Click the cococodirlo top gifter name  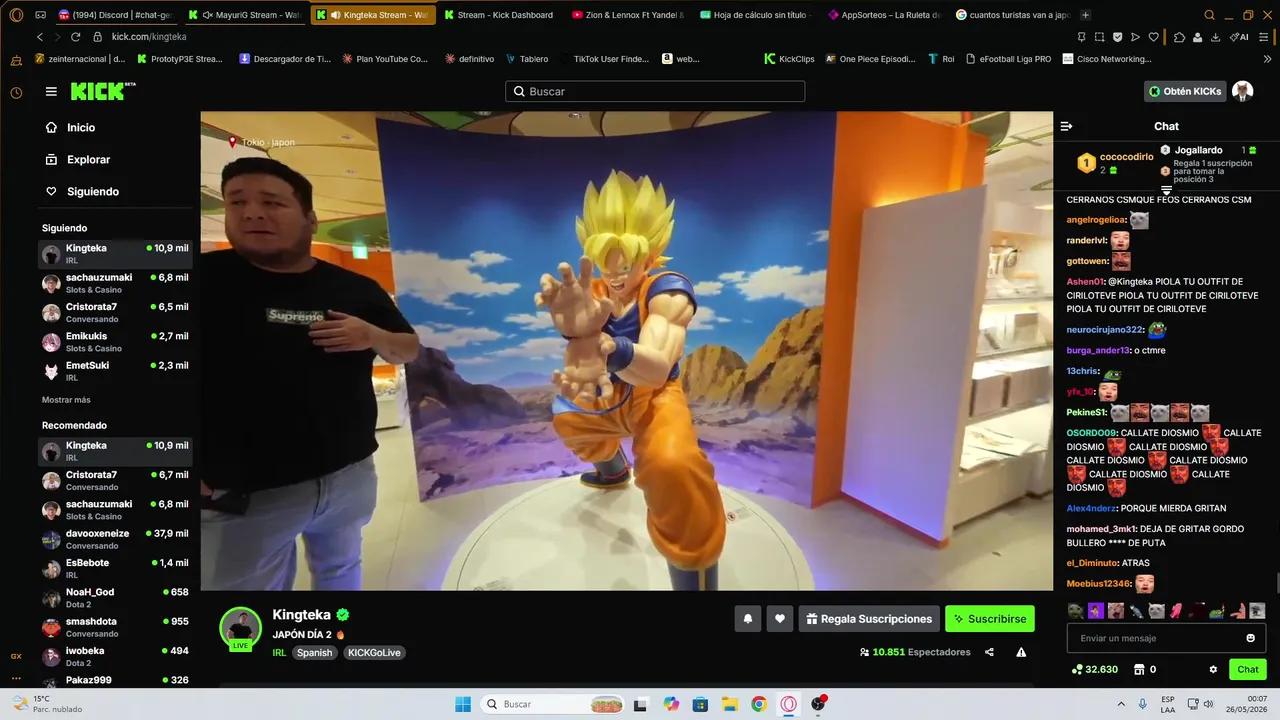[x=1126, y=157]
